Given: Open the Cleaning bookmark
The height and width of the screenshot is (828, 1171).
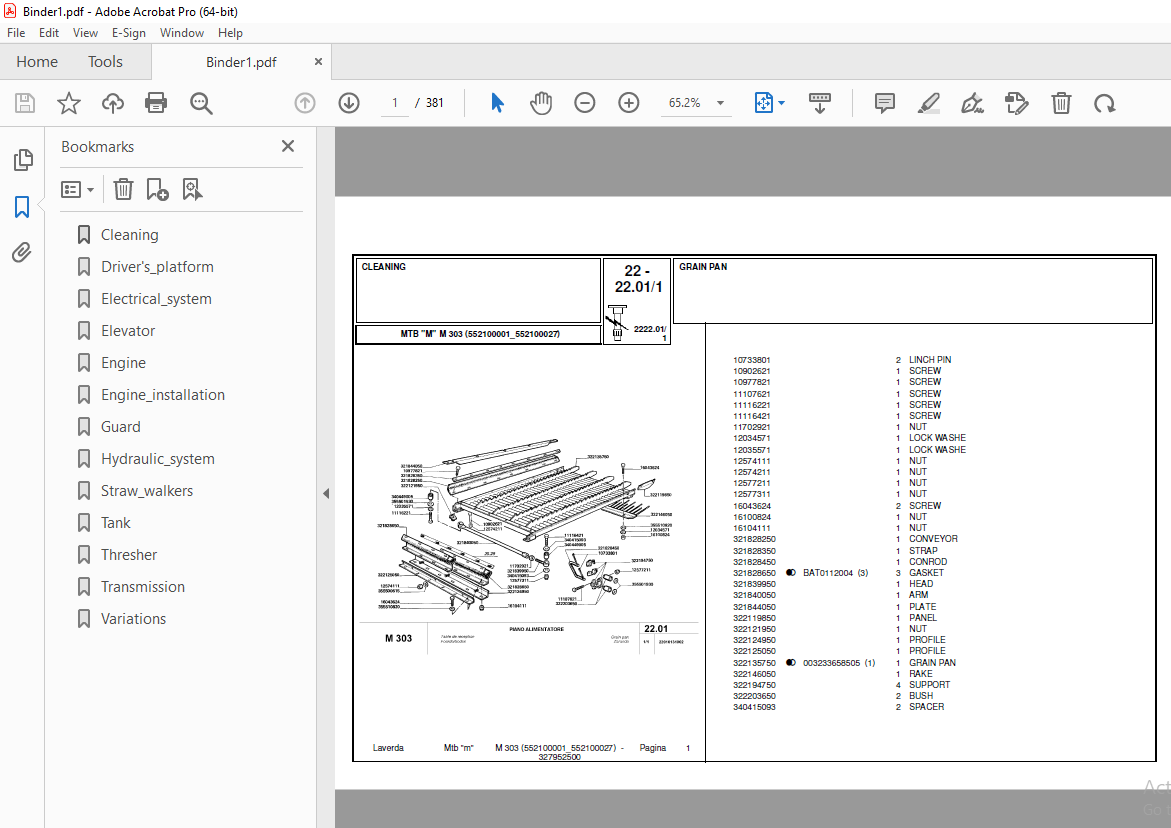Looking at the screenshot, I should (130, 235).
